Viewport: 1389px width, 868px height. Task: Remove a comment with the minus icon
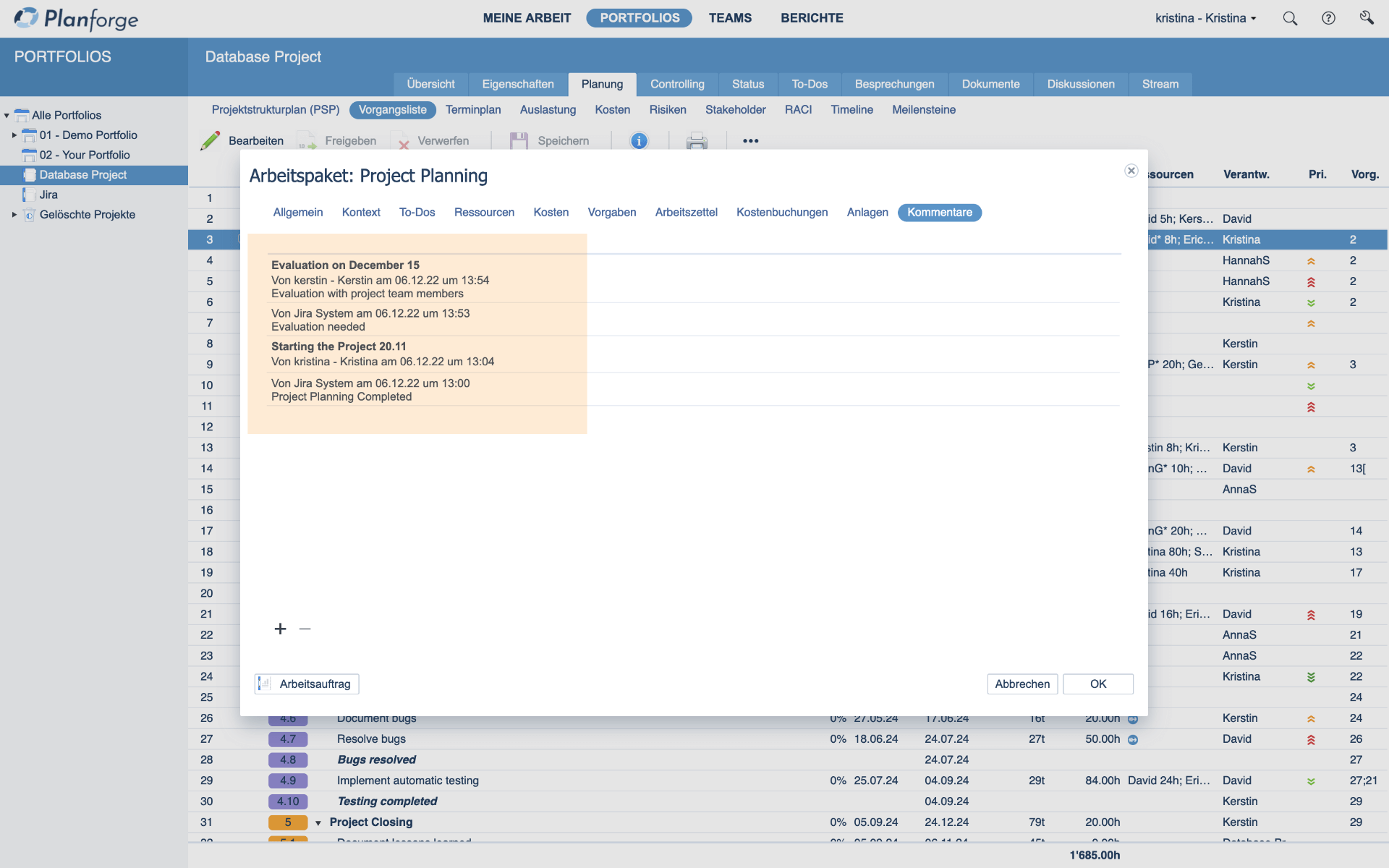(305, 629)
